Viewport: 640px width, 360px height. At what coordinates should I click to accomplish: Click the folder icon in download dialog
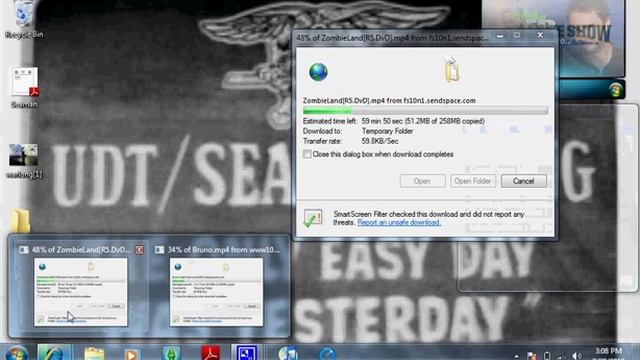452,70
